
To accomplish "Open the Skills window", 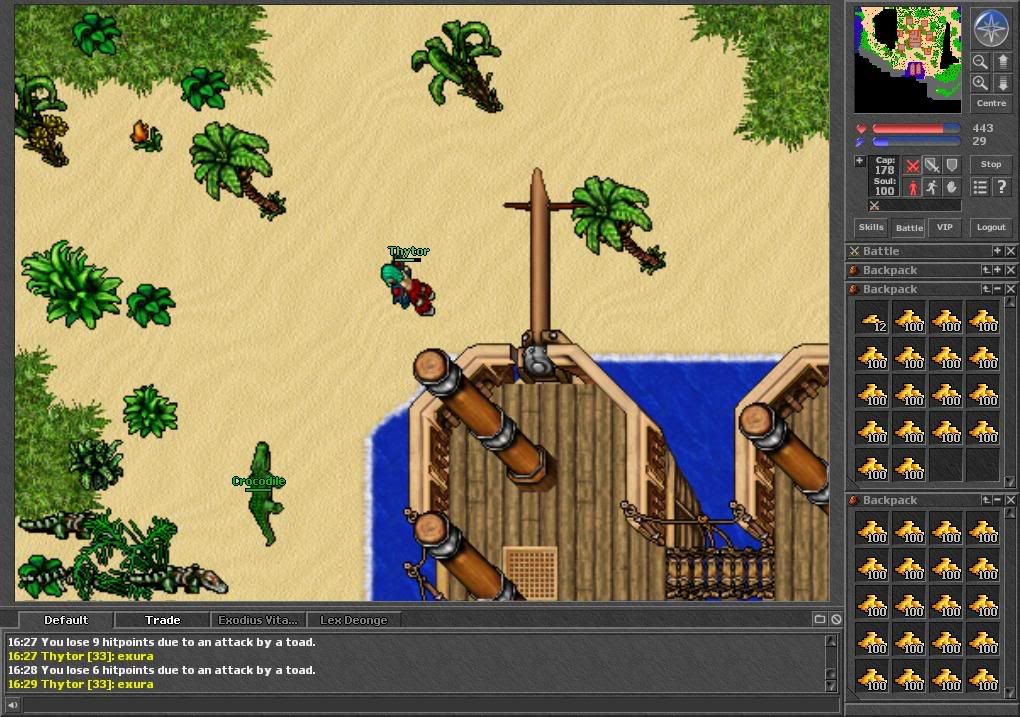I will pyautogui.click(x=871, y=228).
